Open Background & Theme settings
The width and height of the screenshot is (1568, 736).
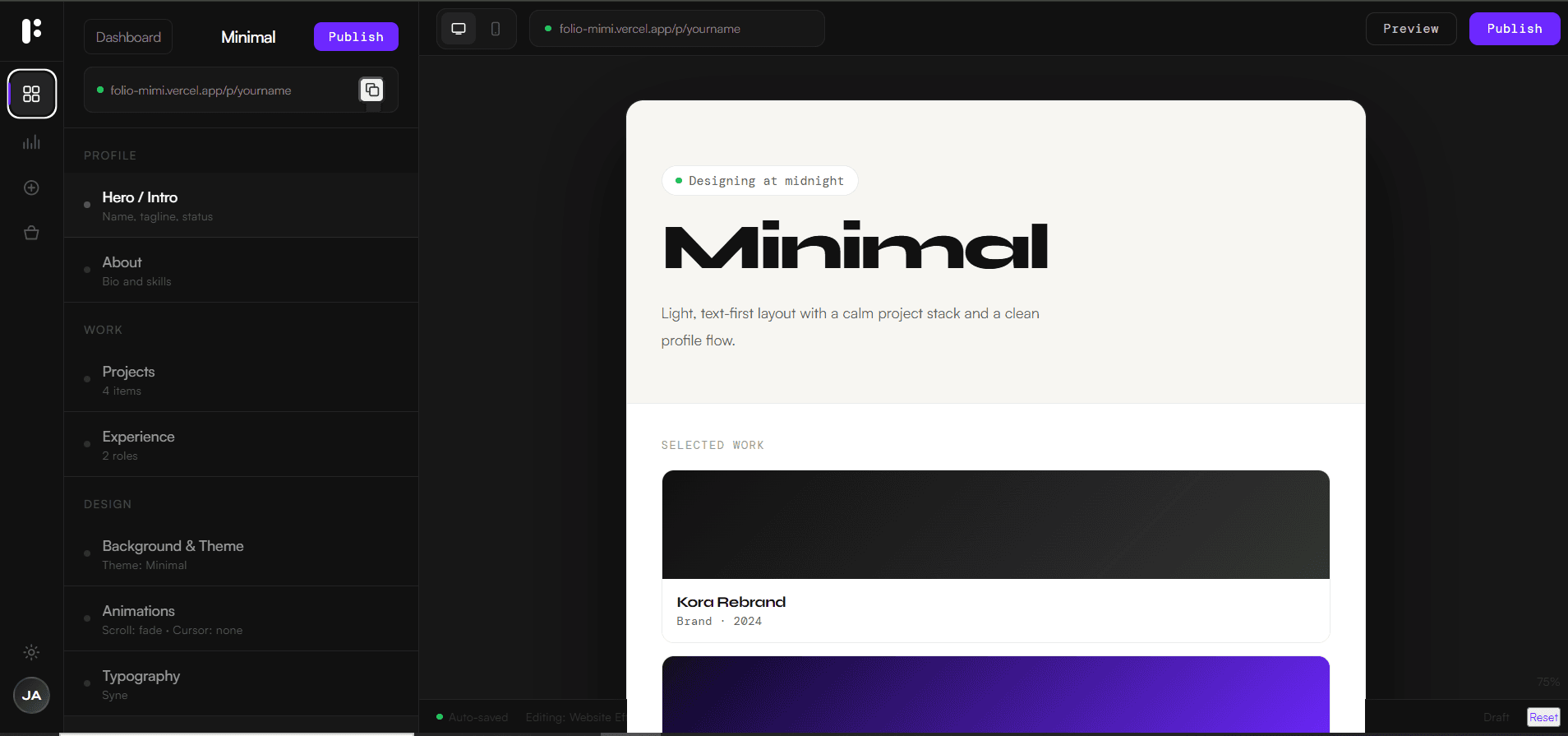241,554
